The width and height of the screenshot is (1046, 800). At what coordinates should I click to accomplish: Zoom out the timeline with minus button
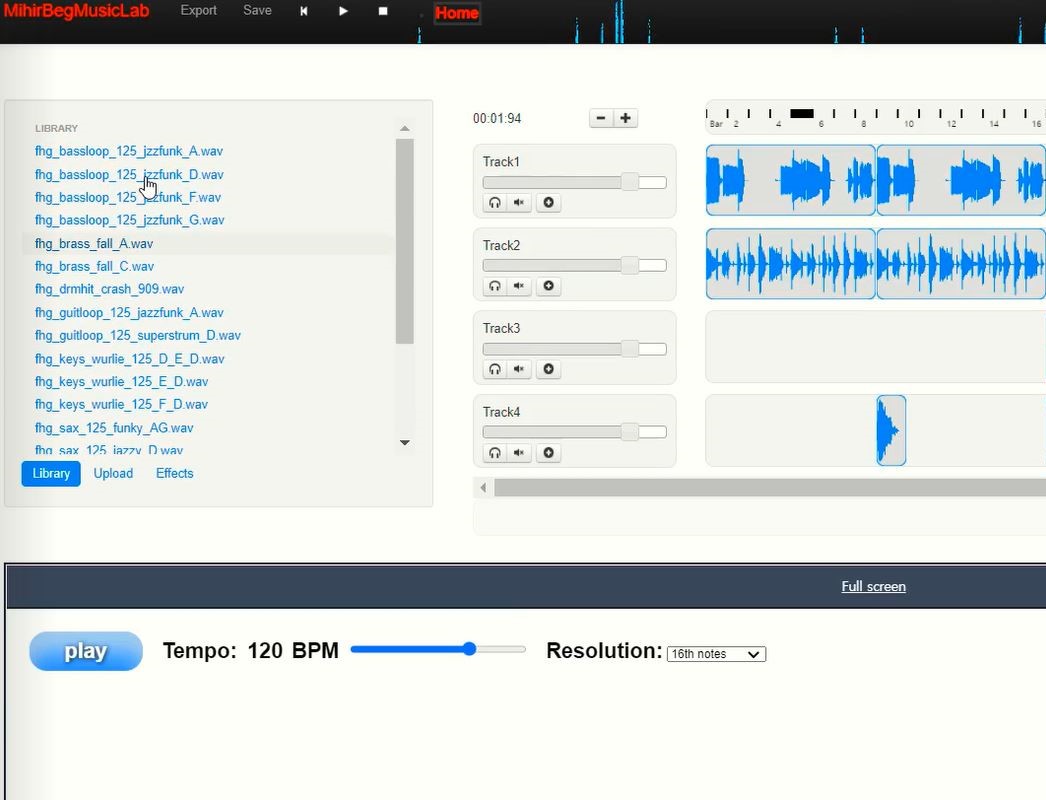tap(600, 118)
